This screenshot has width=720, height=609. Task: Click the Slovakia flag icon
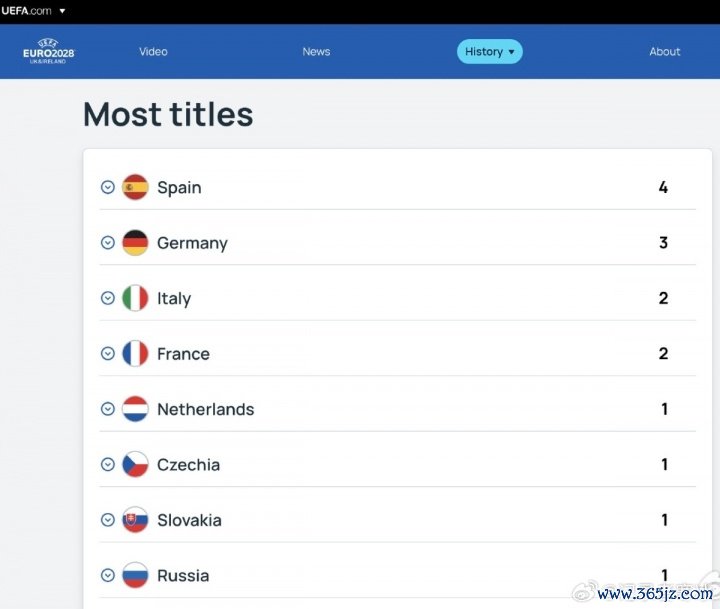click(135, 520)
